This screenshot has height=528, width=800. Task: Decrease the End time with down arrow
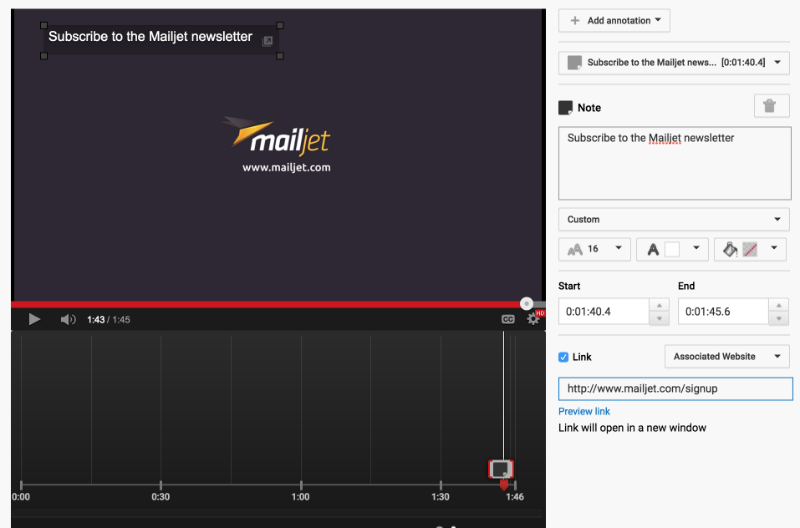[x=779, y=318]
